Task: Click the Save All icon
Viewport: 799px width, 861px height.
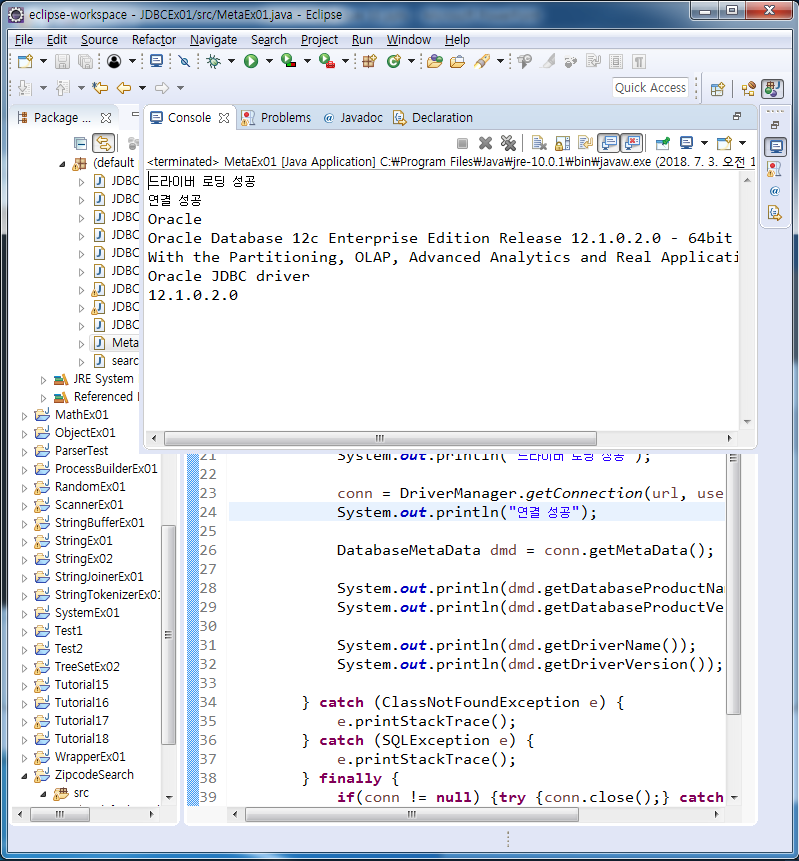Action: pyautogui.click(x=86, y=62)
